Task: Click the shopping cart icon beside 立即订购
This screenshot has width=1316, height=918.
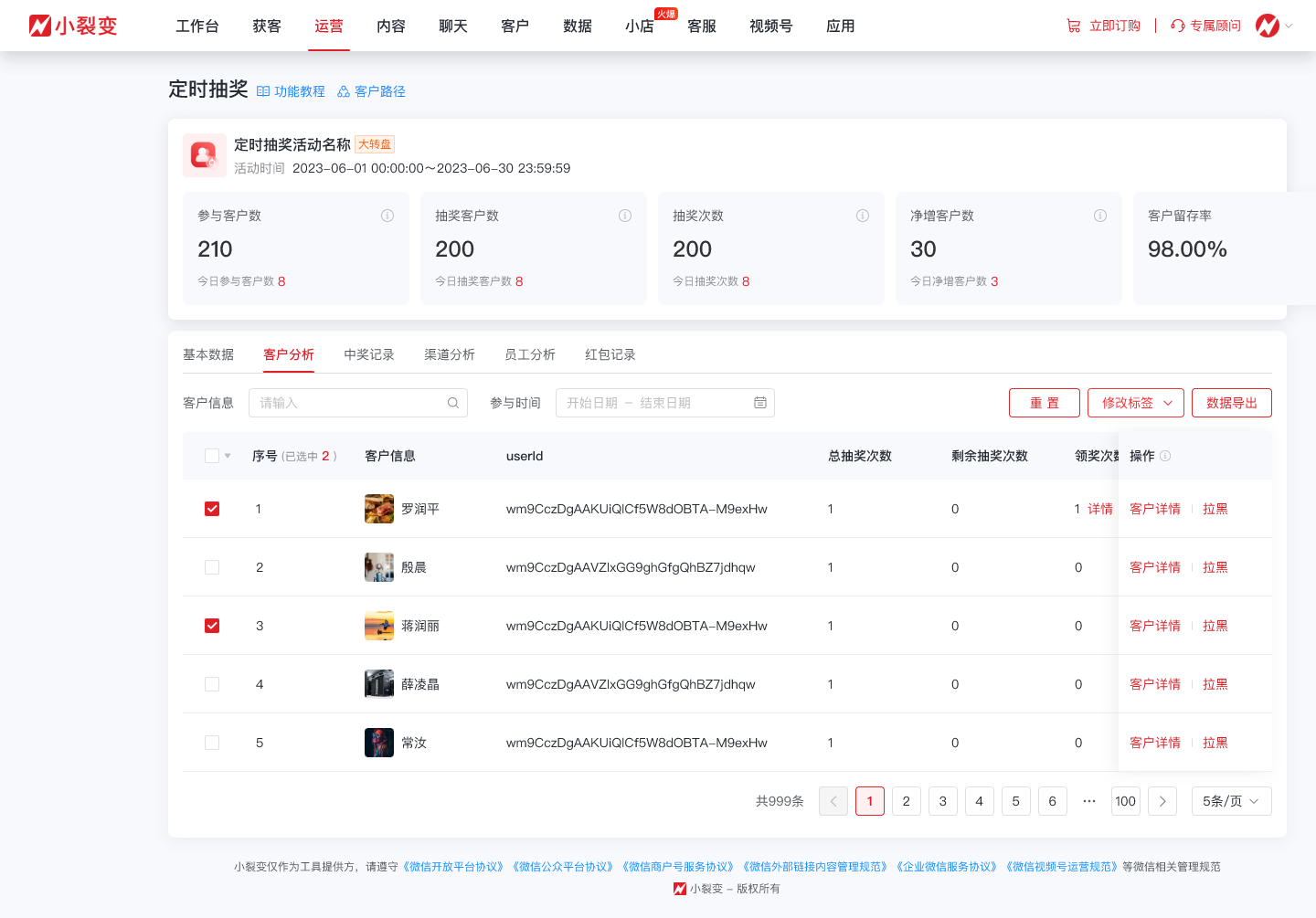Action: pos(1074,26)
